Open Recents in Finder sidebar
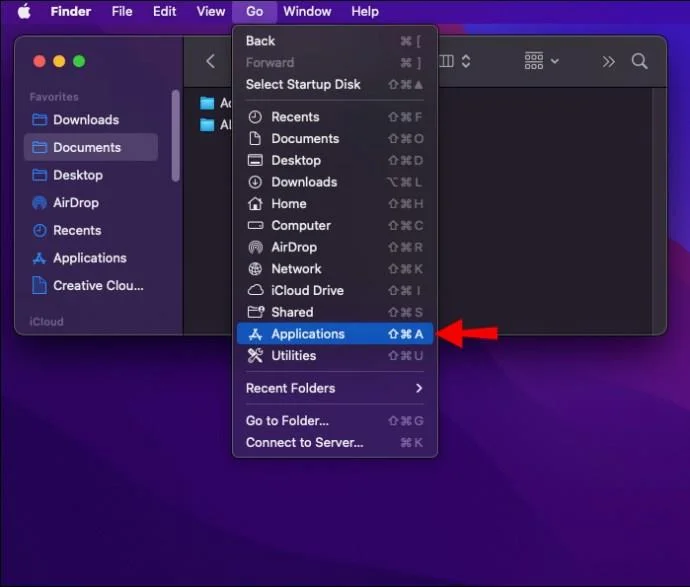Viewport: 690px width, 587px height. (x=91, y=231)
